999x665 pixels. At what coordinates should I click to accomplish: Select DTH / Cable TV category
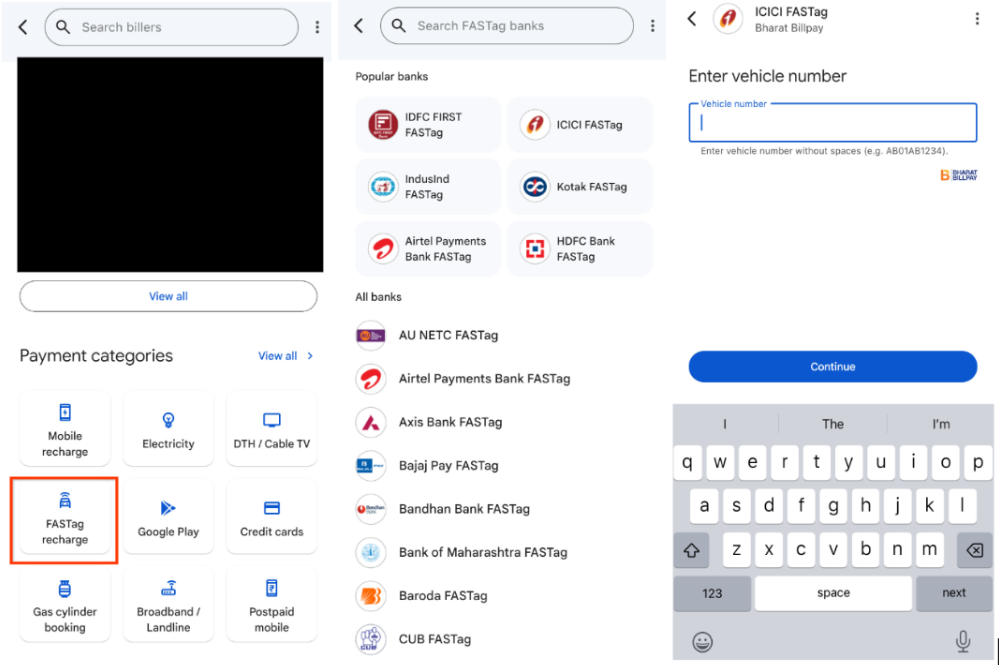pyautogui.click(x=271, y=429)
